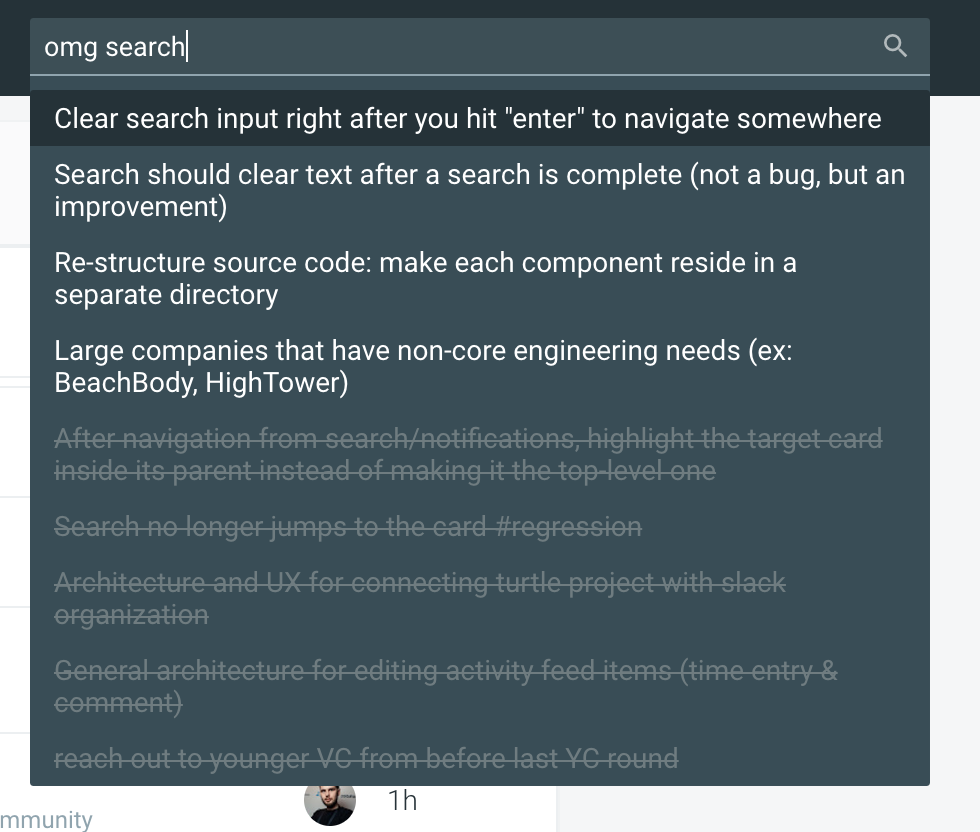Open "Architecture and UX for connecting turtle" result
This screenshot has width=980, height=832.
(x=419, y=598)
